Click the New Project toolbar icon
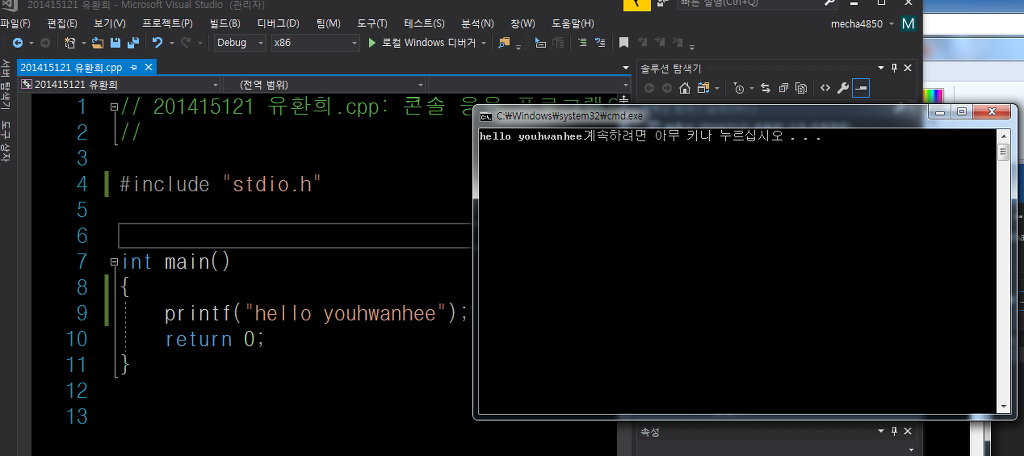This screenshot has height=456, width=1024. pyautogui.click(x=70, y=42)
